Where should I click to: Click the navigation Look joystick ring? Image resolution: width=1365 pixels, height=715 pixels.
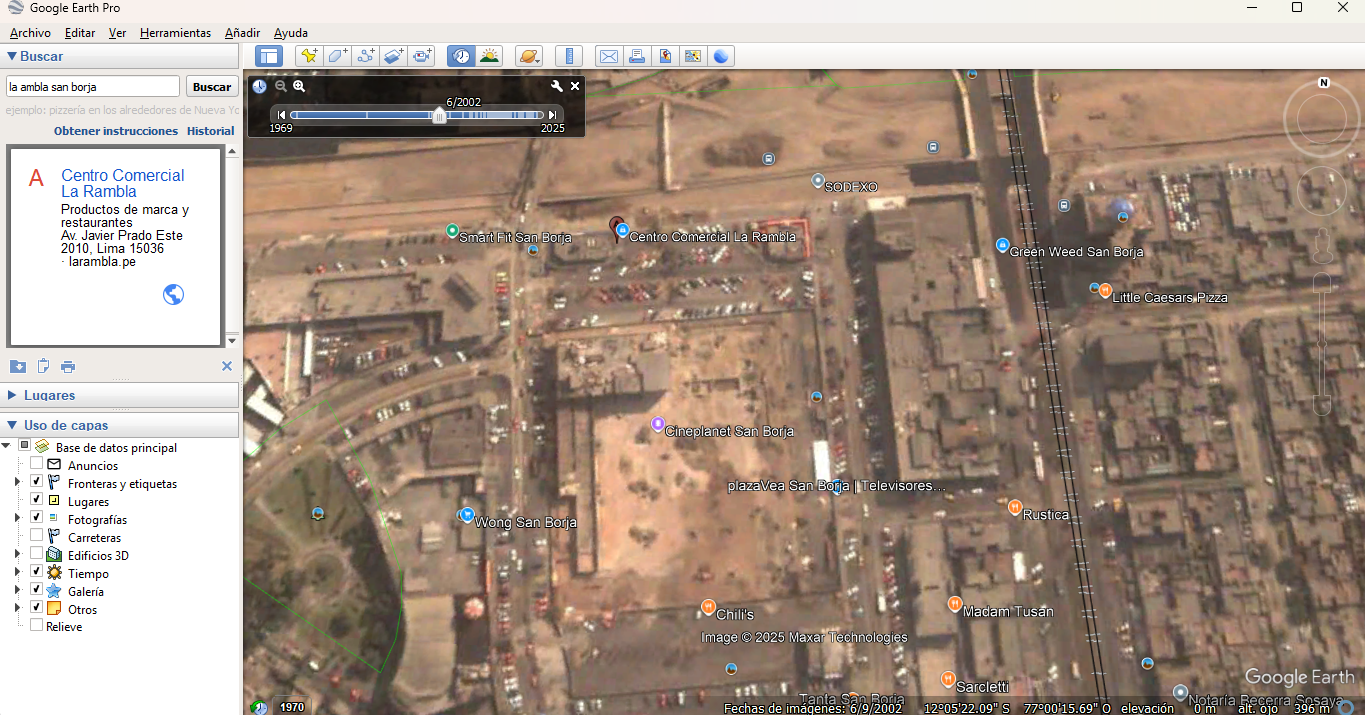coord(1322,120)
